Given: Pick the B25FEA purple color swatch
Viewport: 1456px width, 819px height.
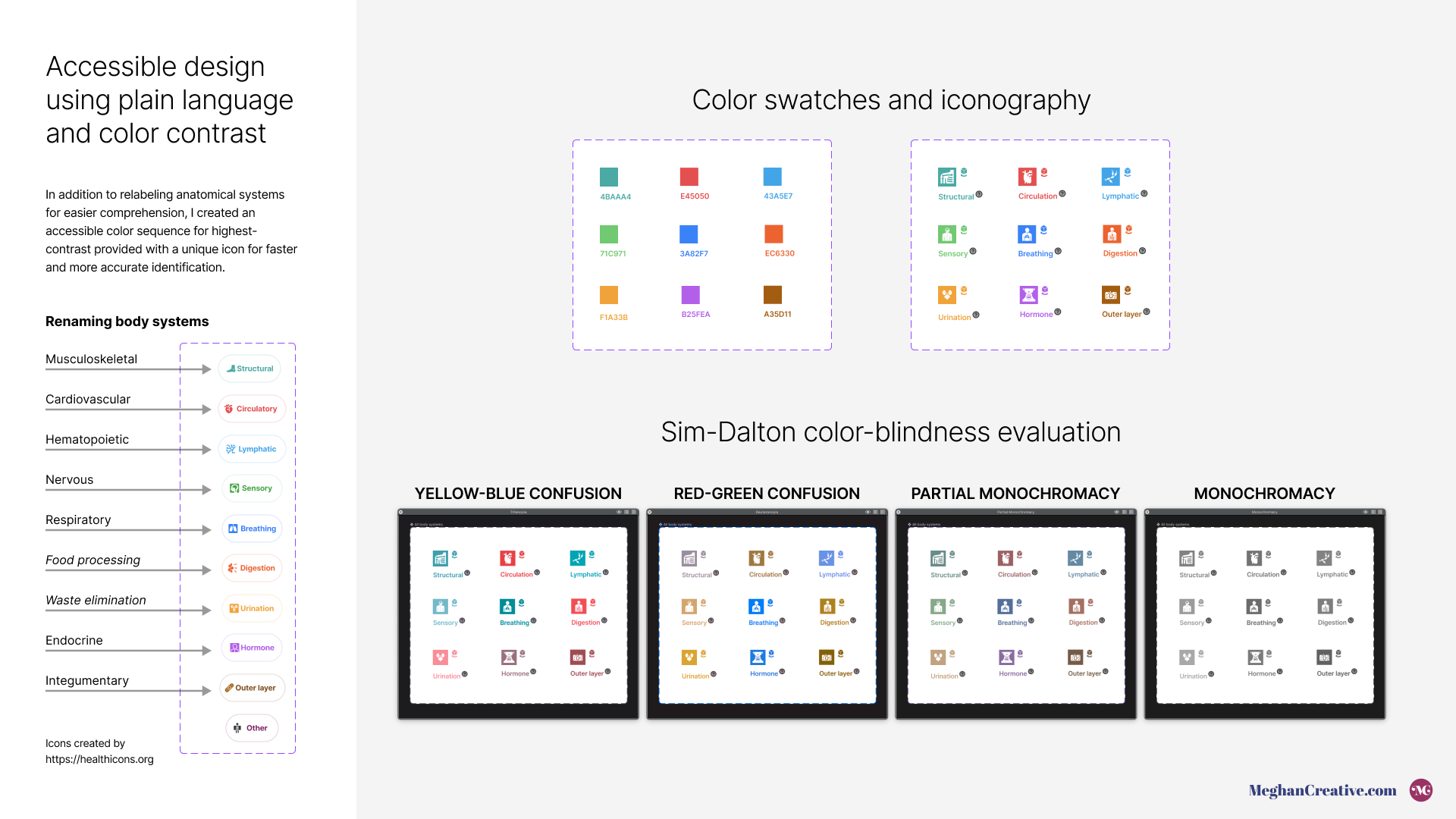Looking at the screenshot, I should [690, 294].
